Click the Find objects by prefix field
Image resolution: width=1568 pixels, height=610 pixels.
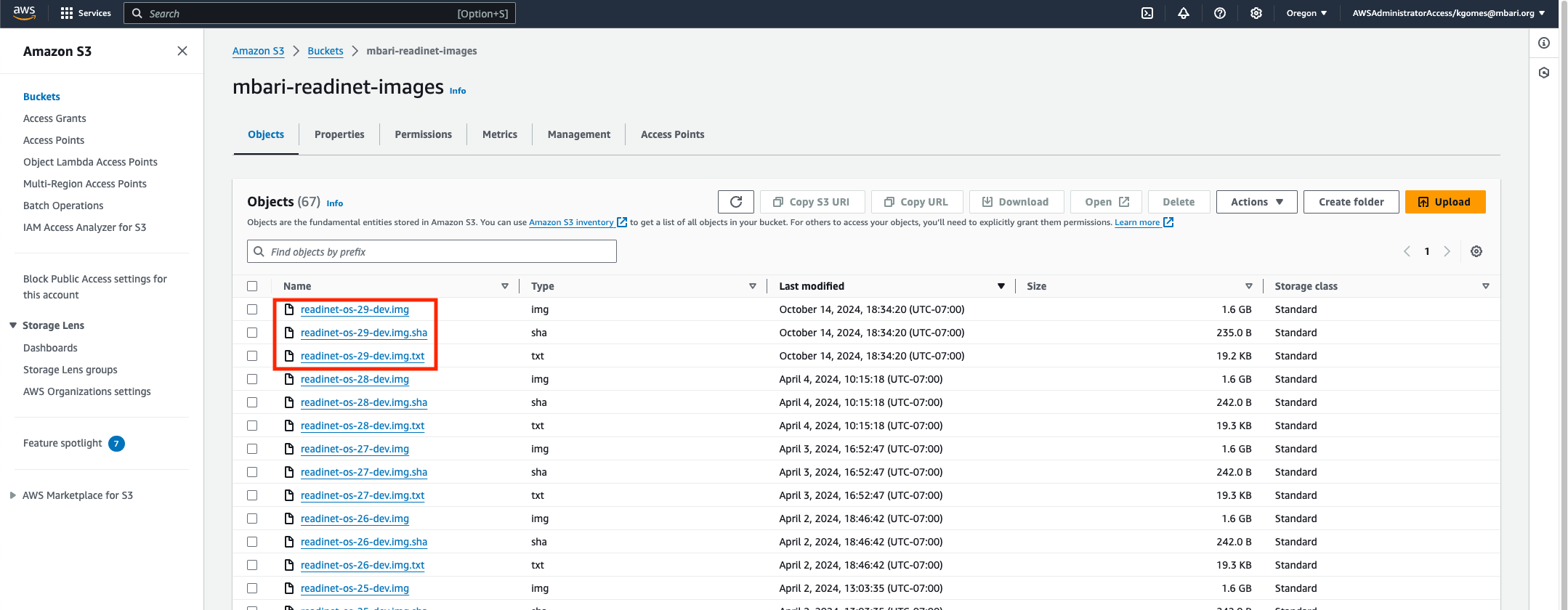pyautogui.click(x=432, y=251)
